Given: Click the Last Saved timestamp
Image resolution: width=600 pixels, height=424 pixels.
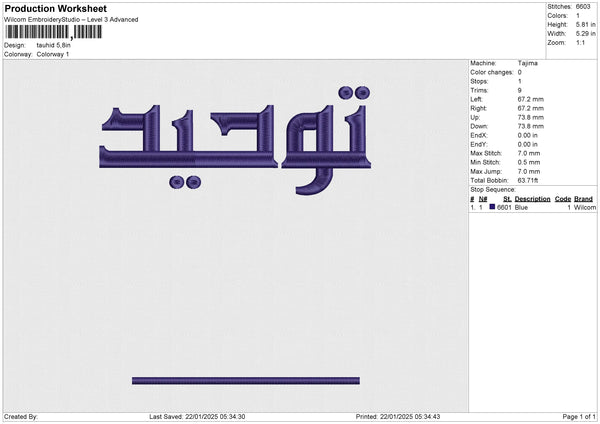Looking at the screenshot, I should pos(197,417).
